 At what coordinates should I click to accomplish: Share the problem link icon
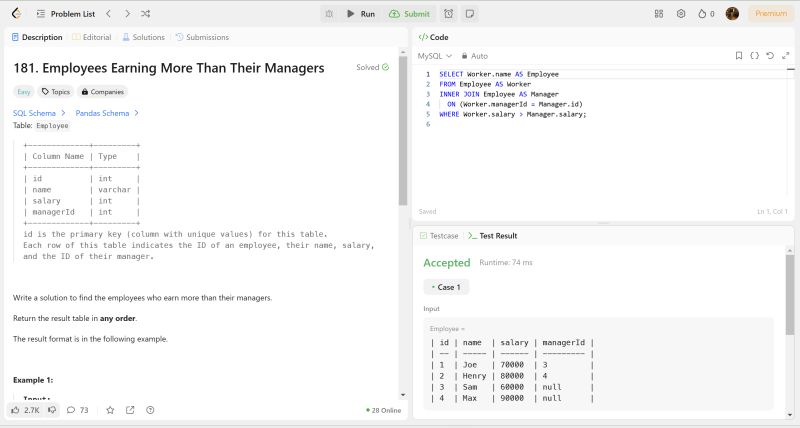[x=130, y=410]
